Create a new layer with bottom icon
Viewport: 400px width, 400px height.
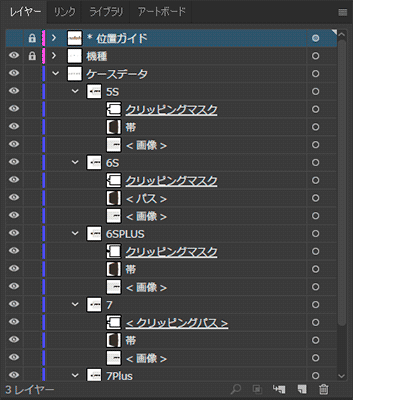pyautogui.click(x=302, y=389)
